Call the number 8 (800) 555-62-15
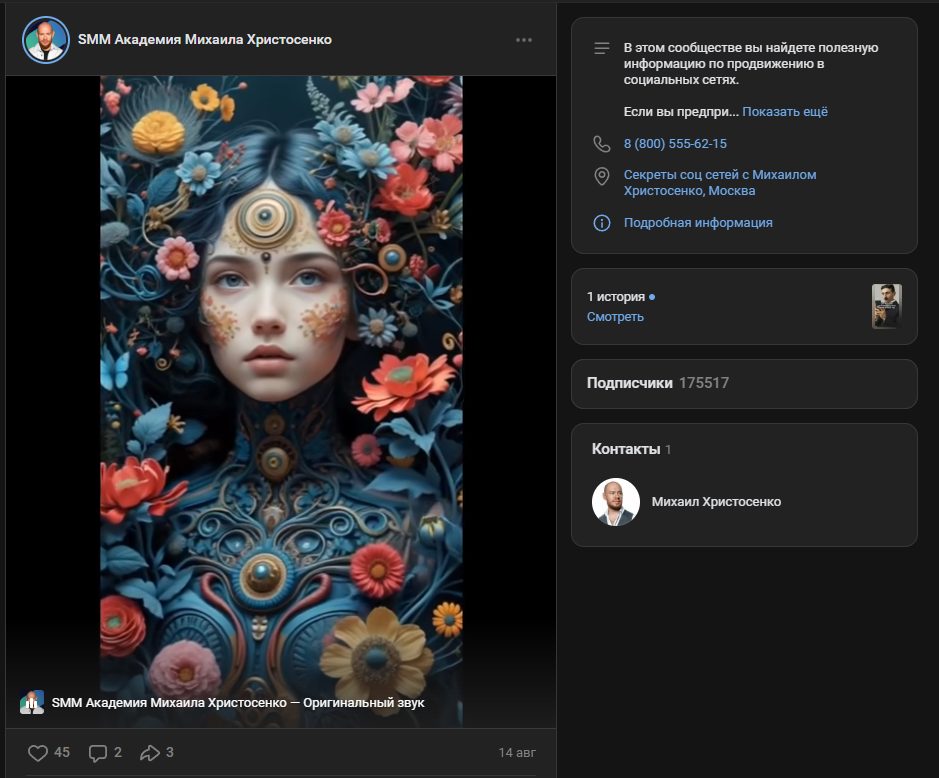Viewport: 939px width, 778px height. [675, 144]
